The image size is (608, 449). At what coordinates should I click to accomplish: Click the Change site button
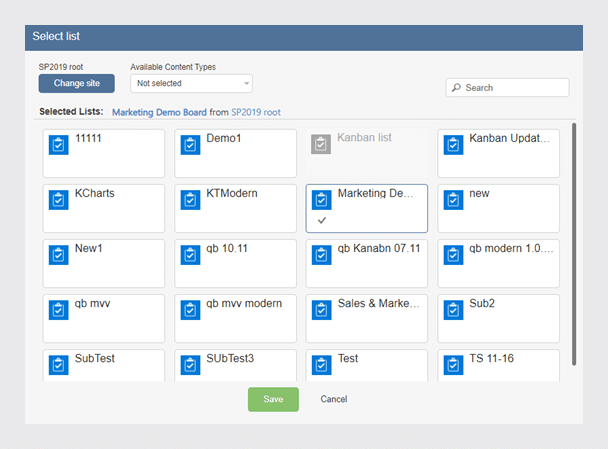point(77,83)
